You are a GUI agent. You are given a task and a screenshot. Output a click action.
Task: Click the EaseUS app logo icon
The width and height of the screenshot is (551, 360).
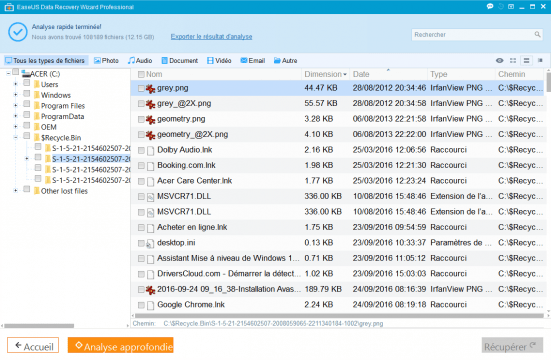tap(9, 7)
